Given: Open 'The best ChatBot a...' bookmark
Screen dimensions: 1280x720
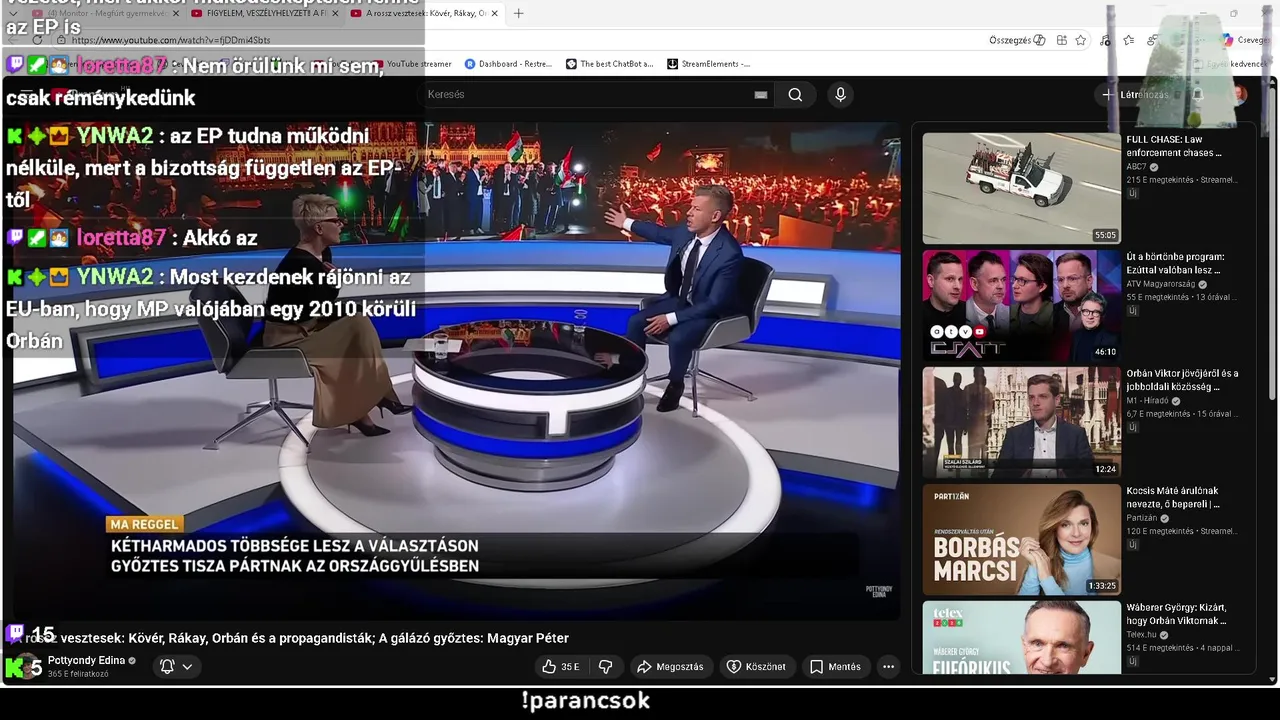Looking at the screenshot, I should click(609, 64).
